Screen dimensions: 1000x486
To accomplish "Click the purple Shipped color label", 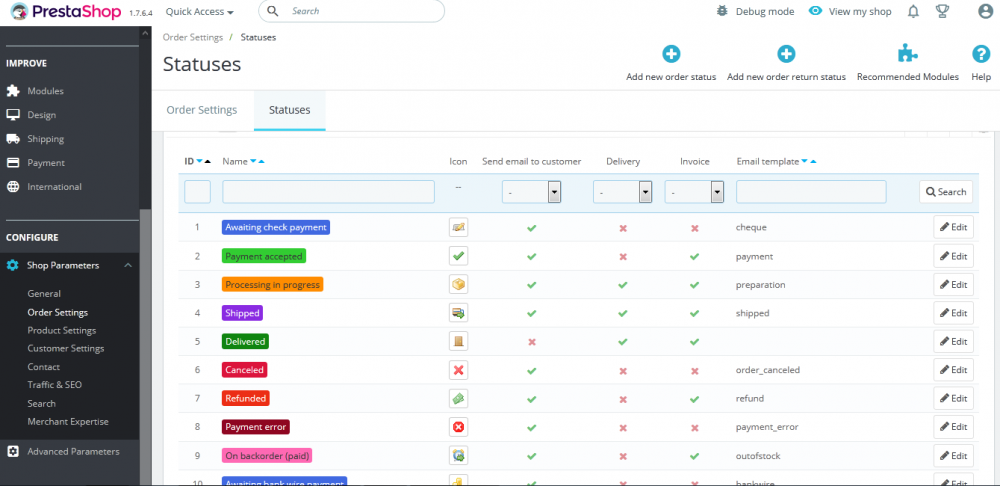I will tap(242, 313).
